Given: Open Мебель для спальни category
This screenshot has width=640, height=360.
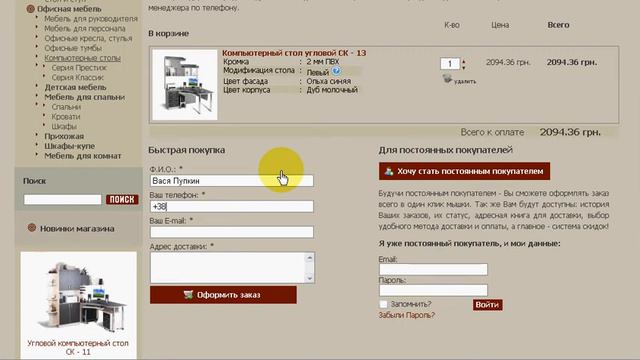Looking at the screenshot, I should (x=84, y=97).
